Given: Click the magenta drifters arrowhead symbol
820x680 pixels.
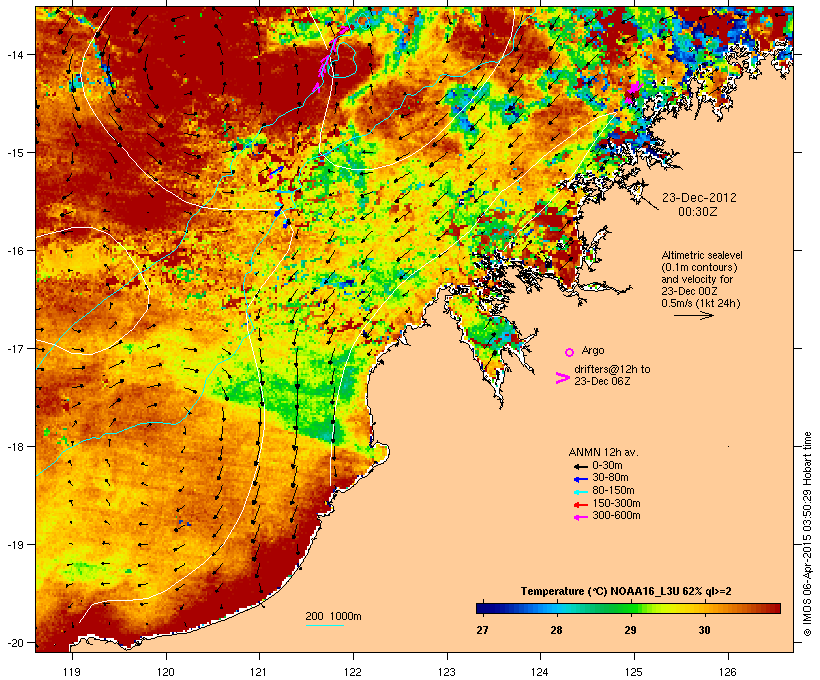Looking at the screenshot, I should coord(562,378).
